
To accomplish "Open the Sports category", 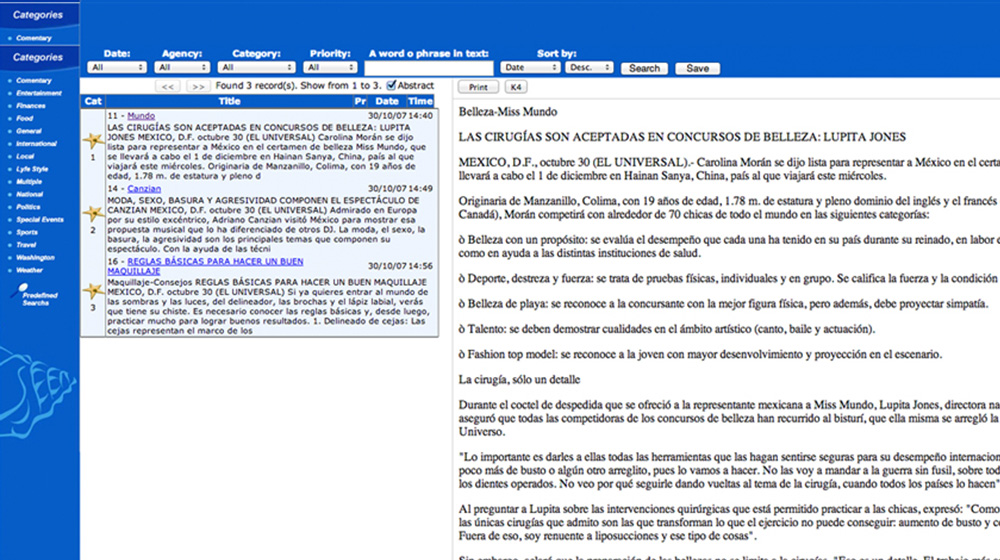I will [27, 231].
